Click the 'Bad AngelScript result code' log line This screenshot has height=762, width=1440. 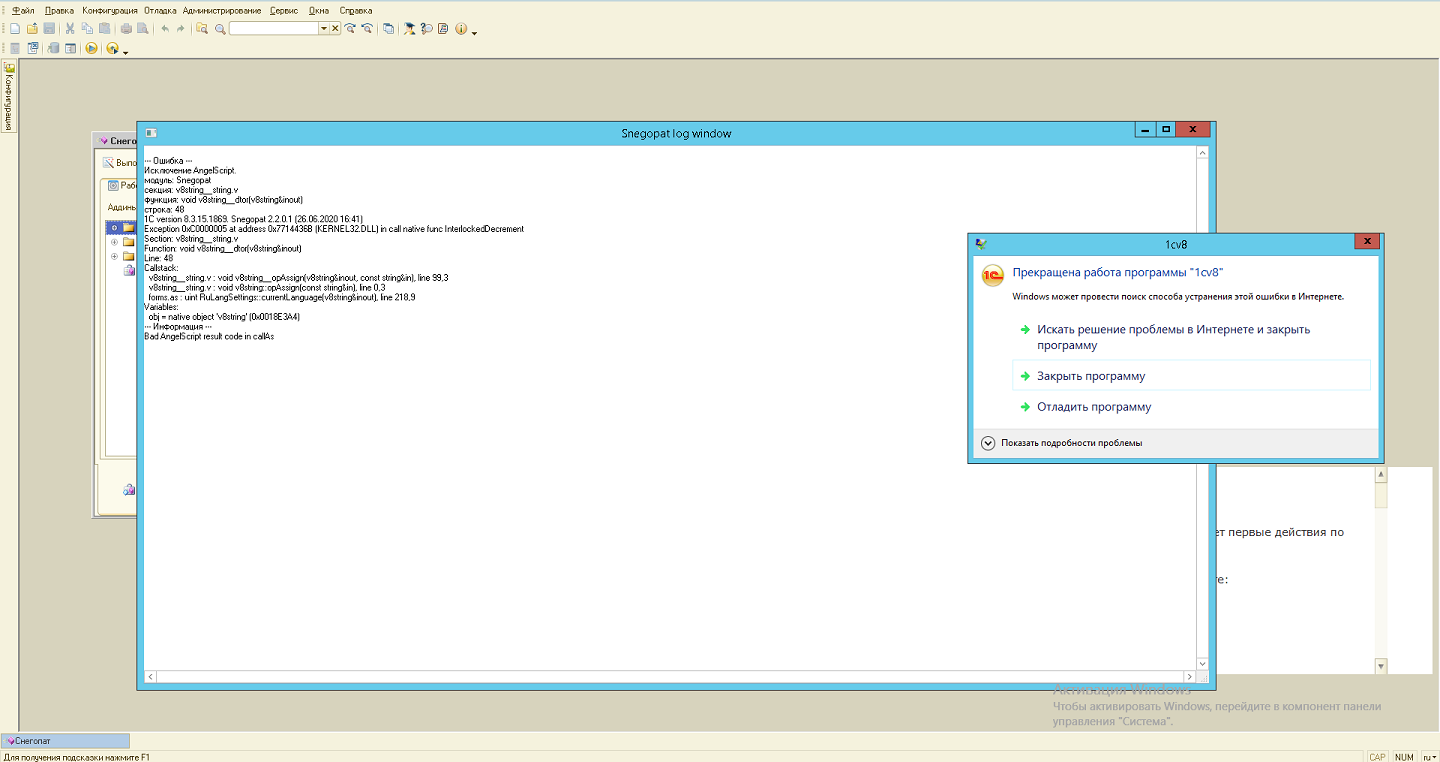(209, 337)
